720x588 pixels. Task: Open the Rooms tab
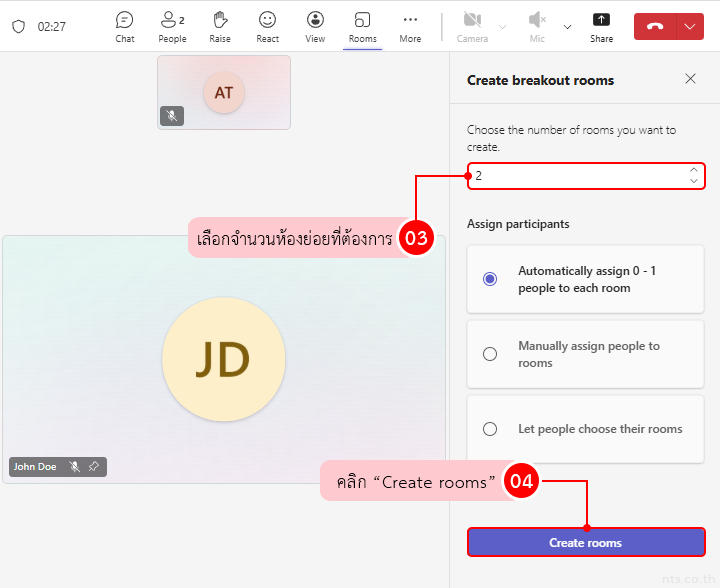pyautogui.click(x=362, y=26)
